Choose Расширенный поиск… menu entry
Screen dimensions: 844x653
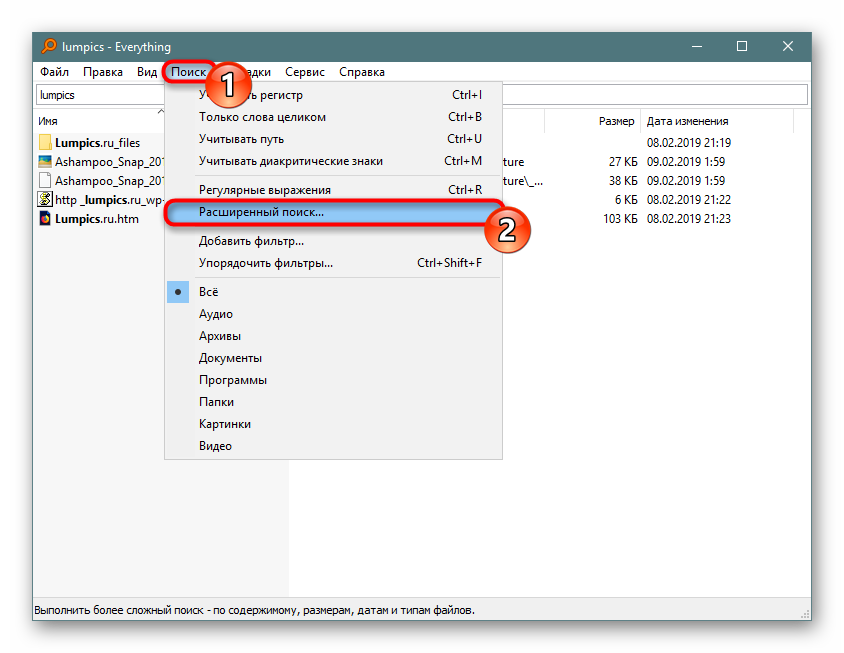tap(333, 212)
